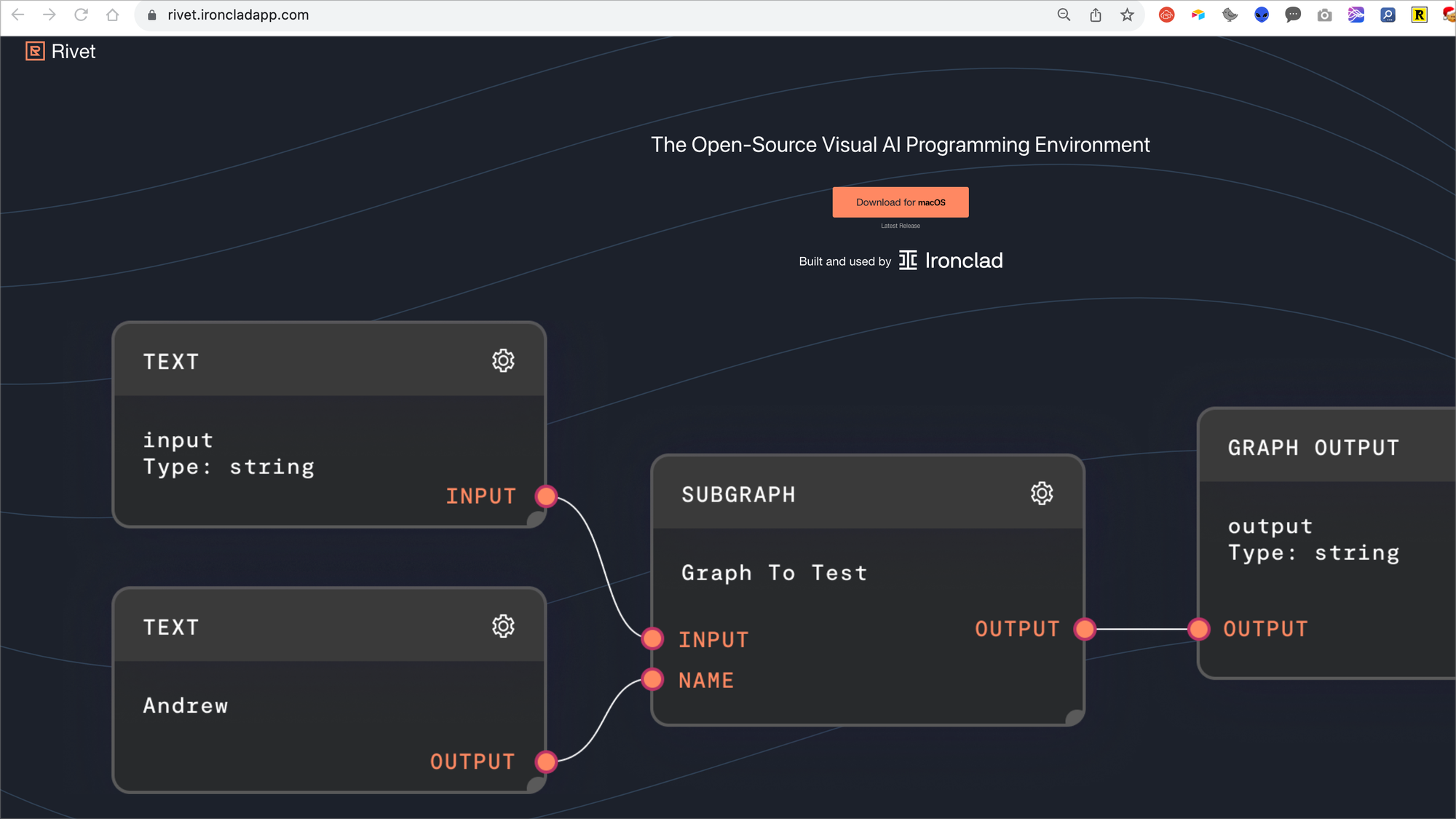Click the resize handle of the SUBGRAPH node
Screen dimensions: 1456x819
tap(1075, 717)
